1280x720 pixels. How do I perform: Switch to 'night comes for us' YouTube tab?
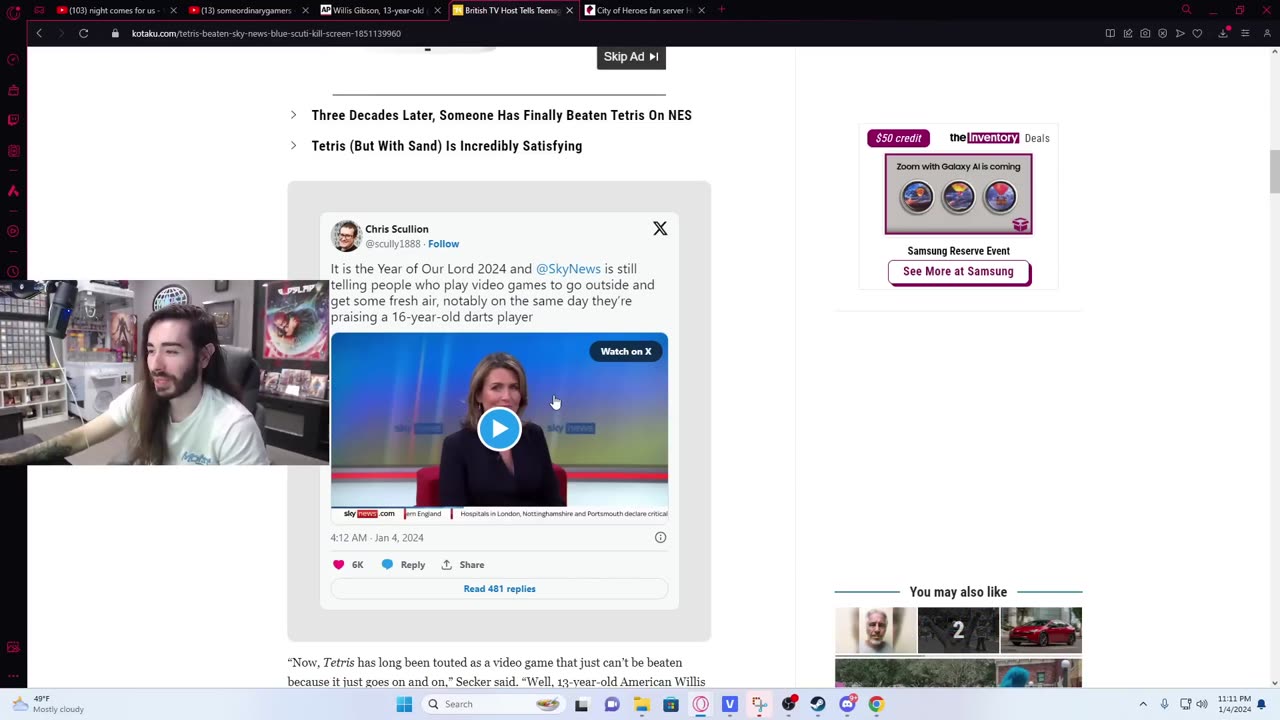[x=117, y=10]
